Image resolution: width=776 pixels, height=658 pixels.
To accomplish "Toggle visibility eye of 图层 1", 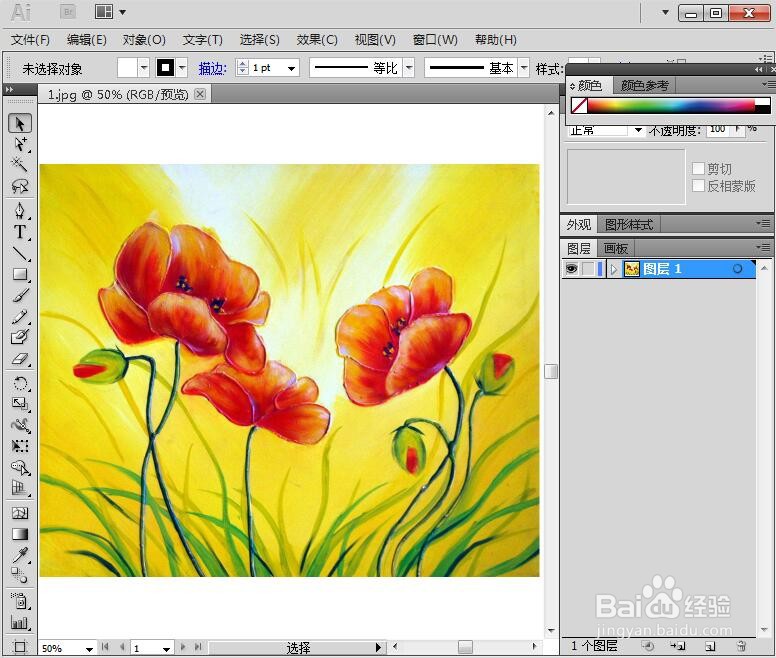I will point(571,269).
